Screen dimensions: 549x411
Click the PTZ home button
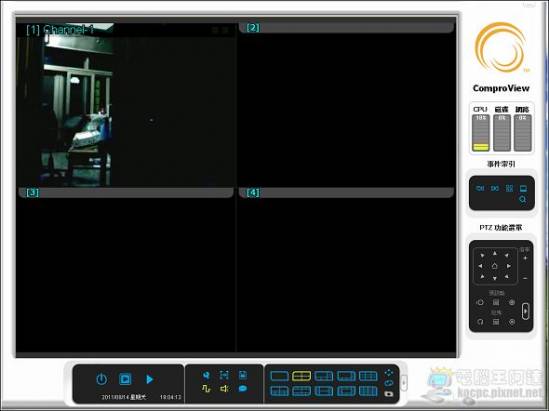494,266
